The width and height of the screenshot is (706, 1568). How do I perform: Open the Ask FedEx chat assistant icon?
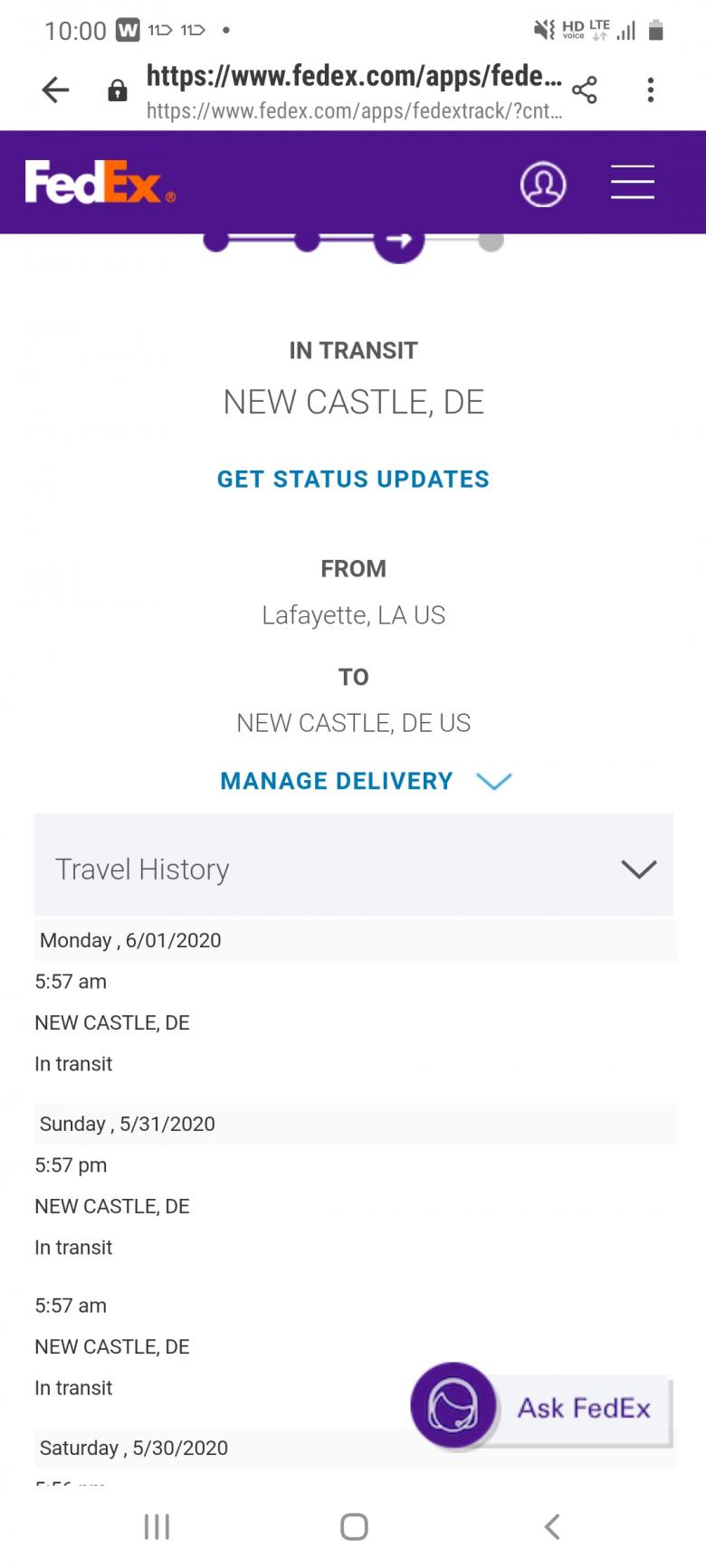[453, 1406]
